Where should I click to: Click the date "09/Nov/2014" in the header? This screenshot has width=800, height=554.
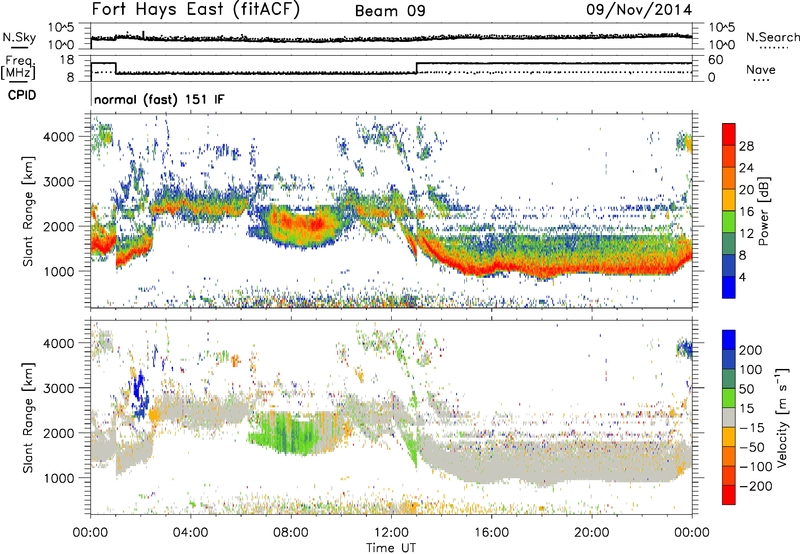pos(639,10)
